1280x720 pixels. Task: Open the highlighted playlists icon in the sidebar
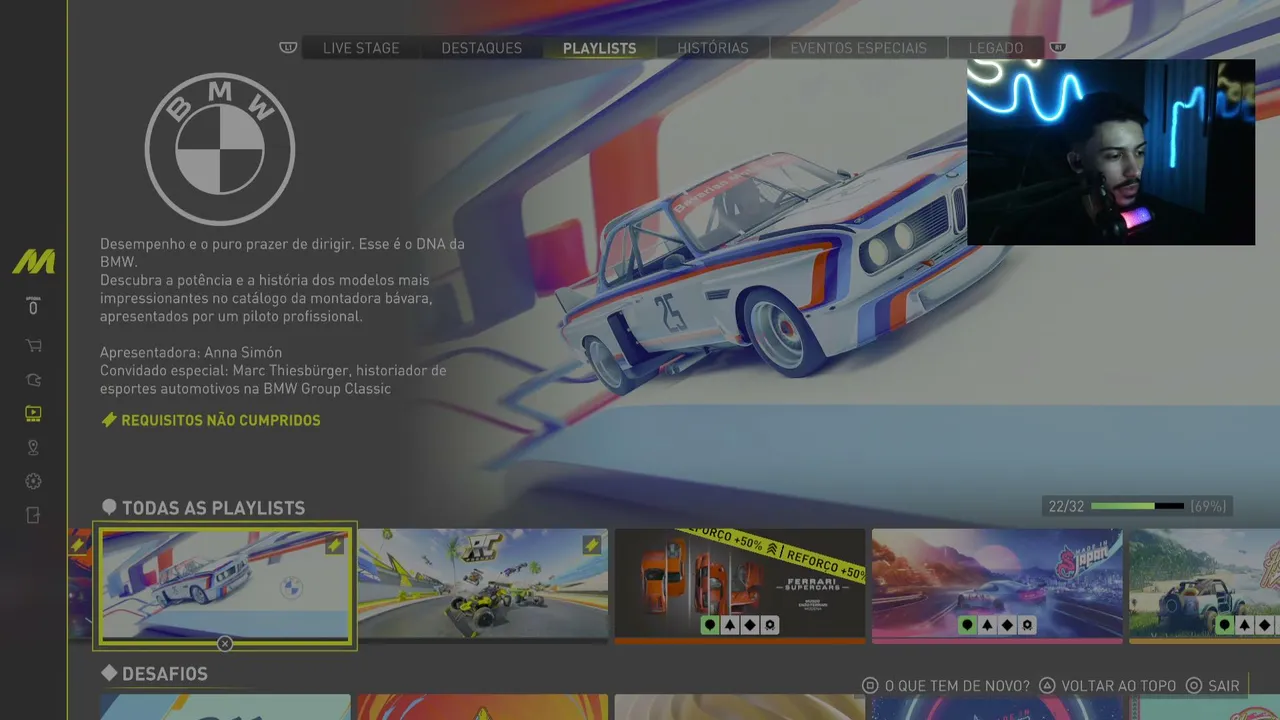pos(33,413)
